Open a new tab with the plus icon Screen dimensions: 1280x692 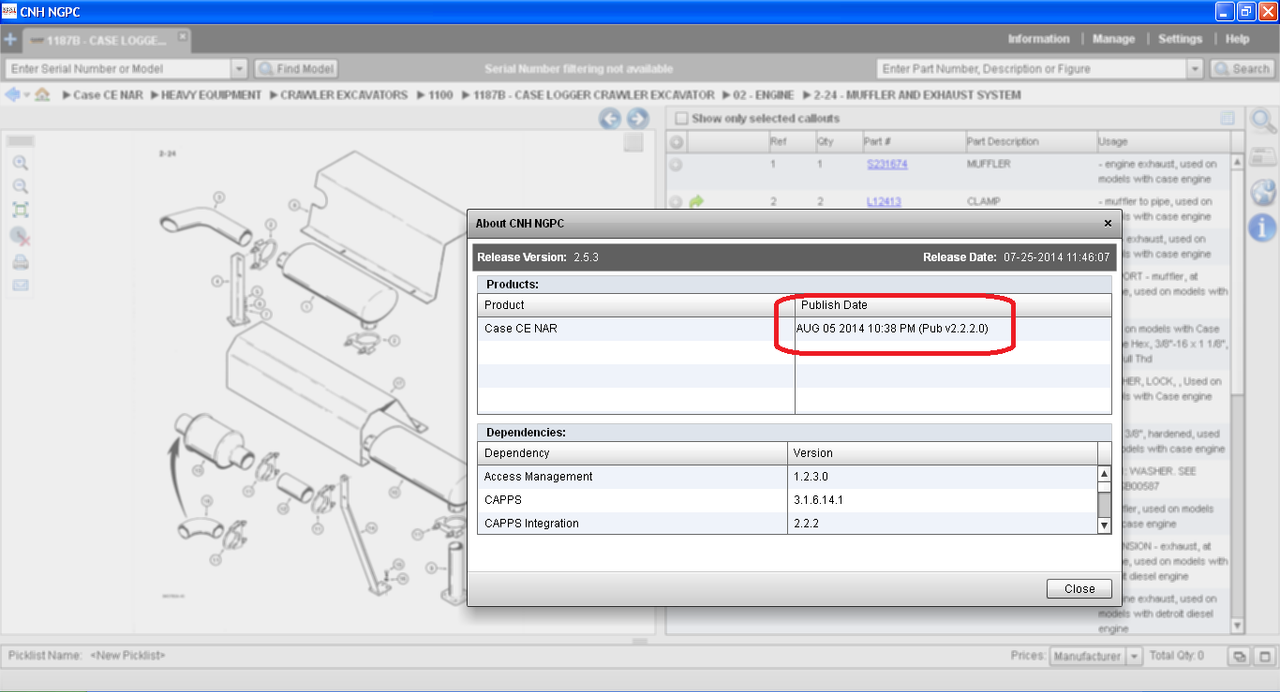pos(10,40)
